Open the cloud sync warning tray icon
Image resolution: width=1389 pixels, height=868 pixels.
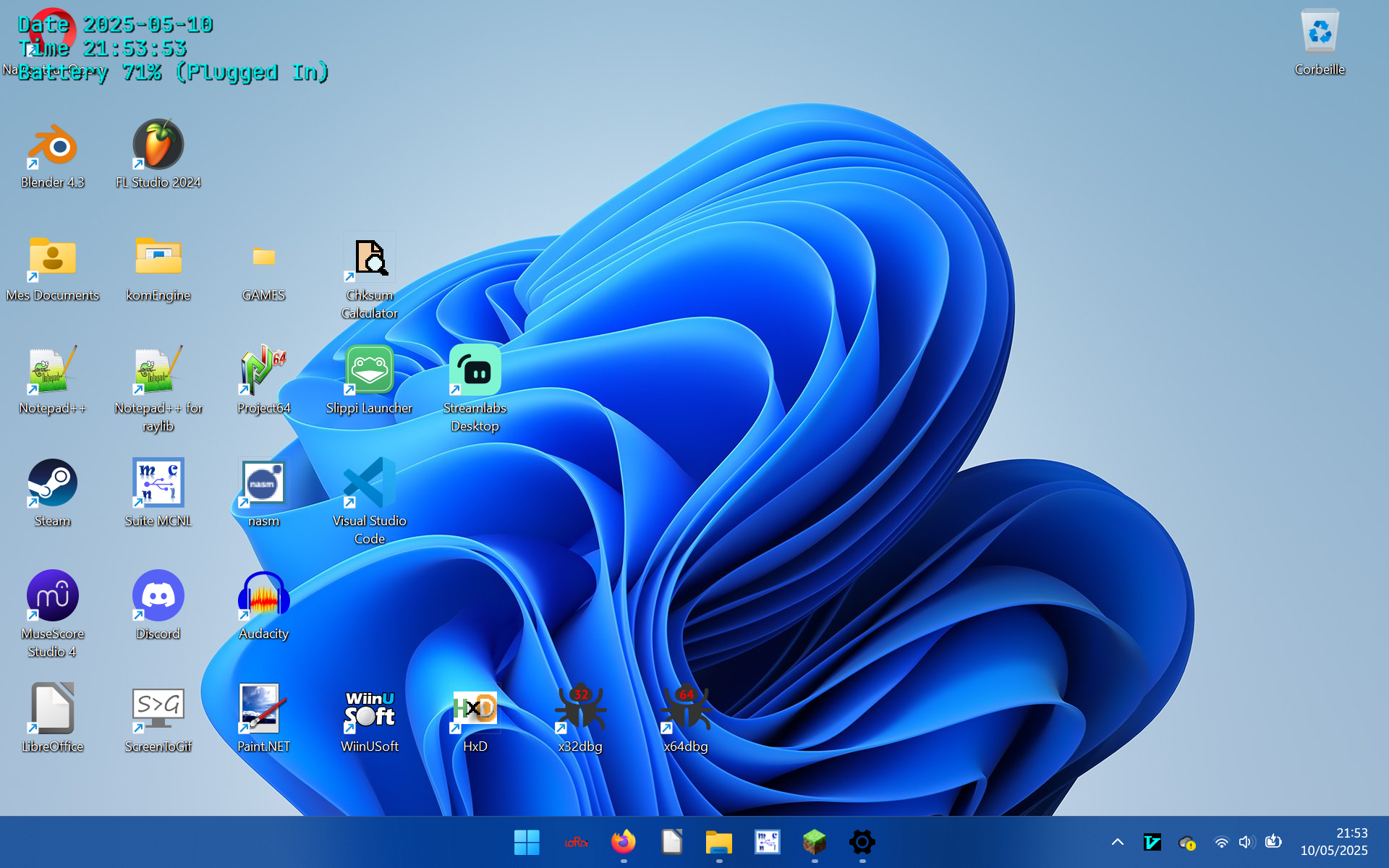click(x=1187, y=842)
